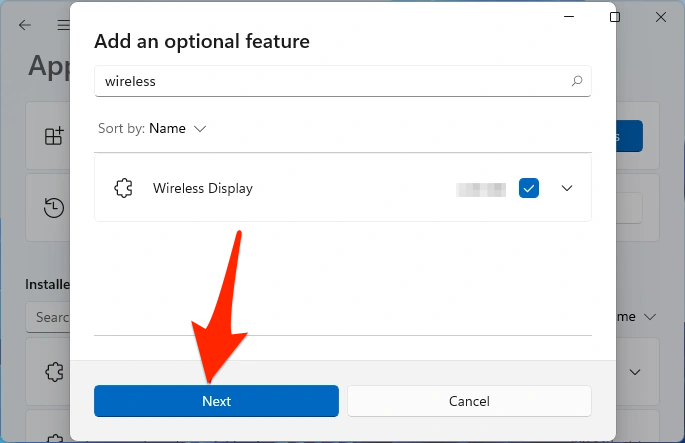Click the "wireless" search input field
The width and height of the screenshot is (685, 443).
(x=330, y=81)
